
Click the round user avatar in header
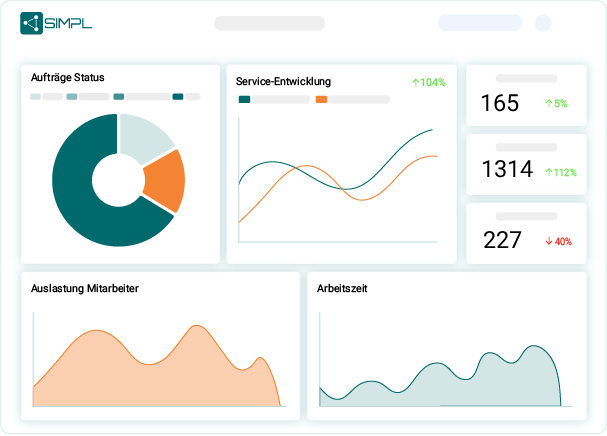click(x=543, y=23)
